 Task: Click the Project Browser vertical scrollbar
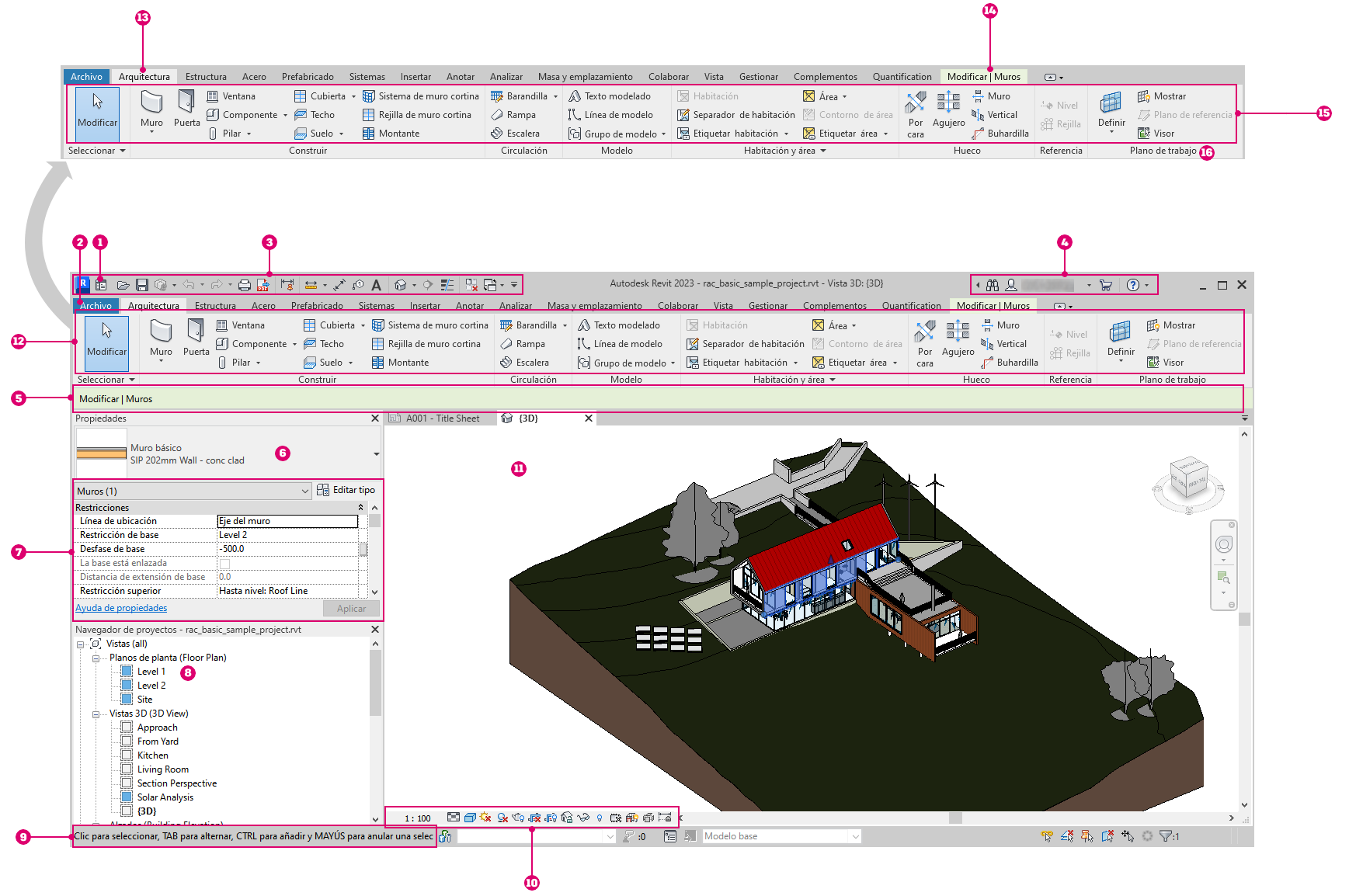point(376,682)
